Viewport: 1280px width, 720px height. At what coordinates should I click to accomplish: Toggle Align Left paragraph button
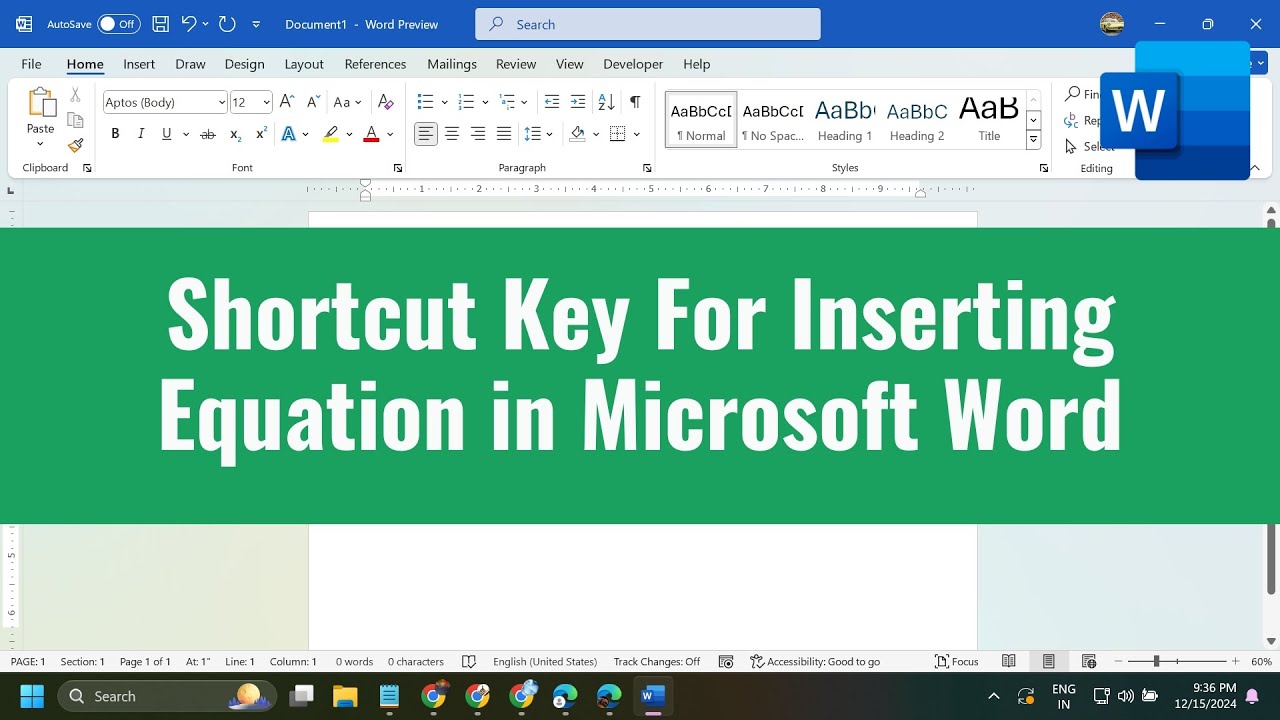[426, 134]
